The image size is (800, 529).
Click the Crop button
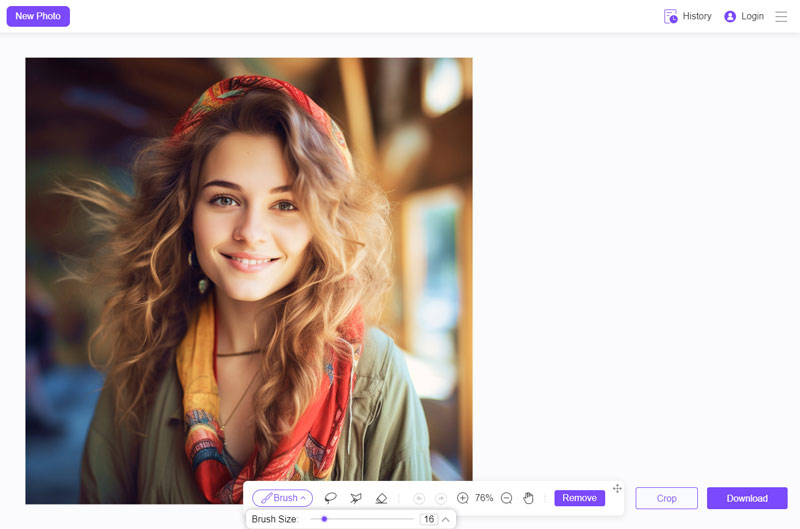666,498
